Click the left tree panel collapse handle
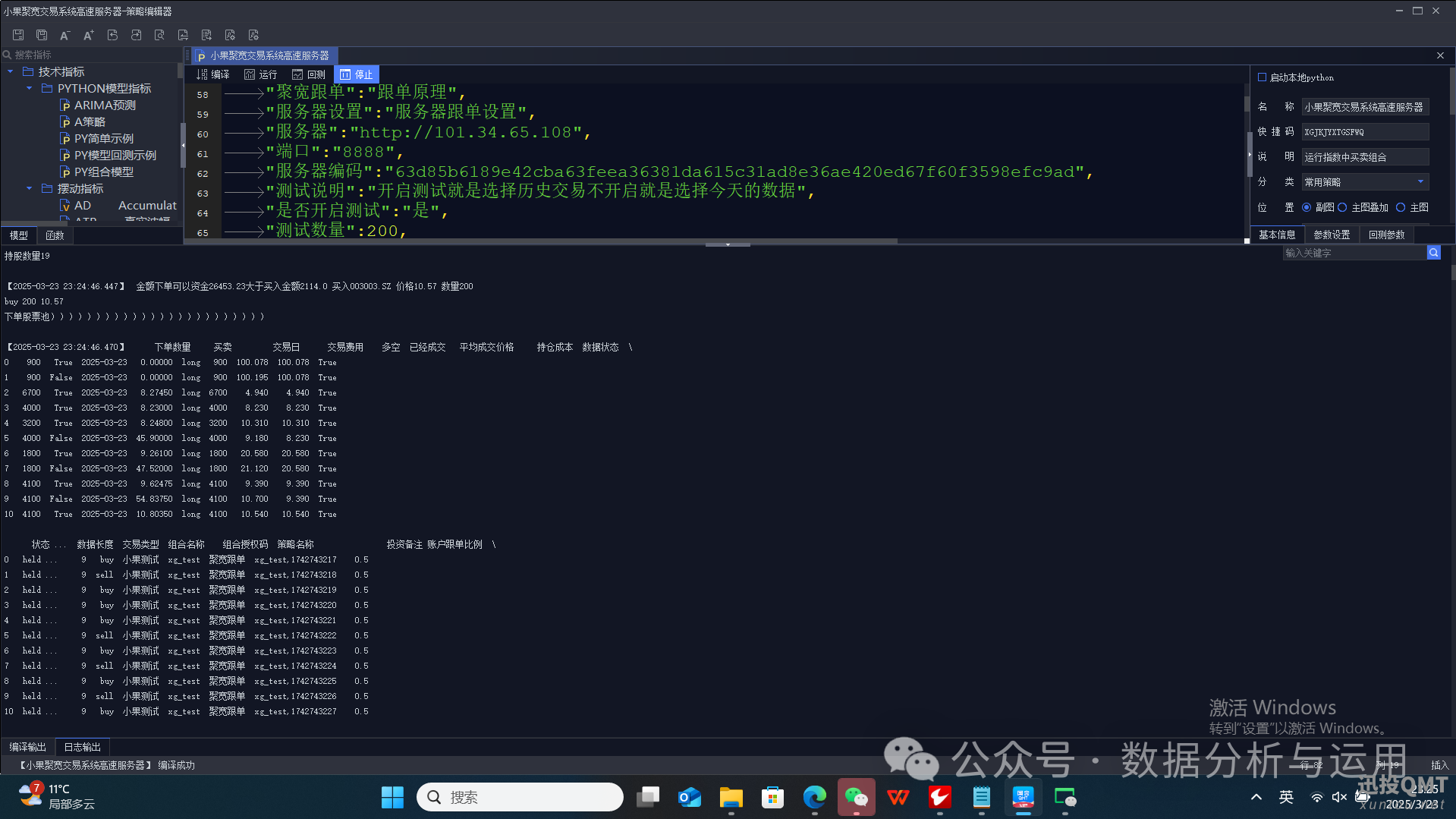Image resolution: width=1456 pixels, height=819 pixels. coord(183,145)
